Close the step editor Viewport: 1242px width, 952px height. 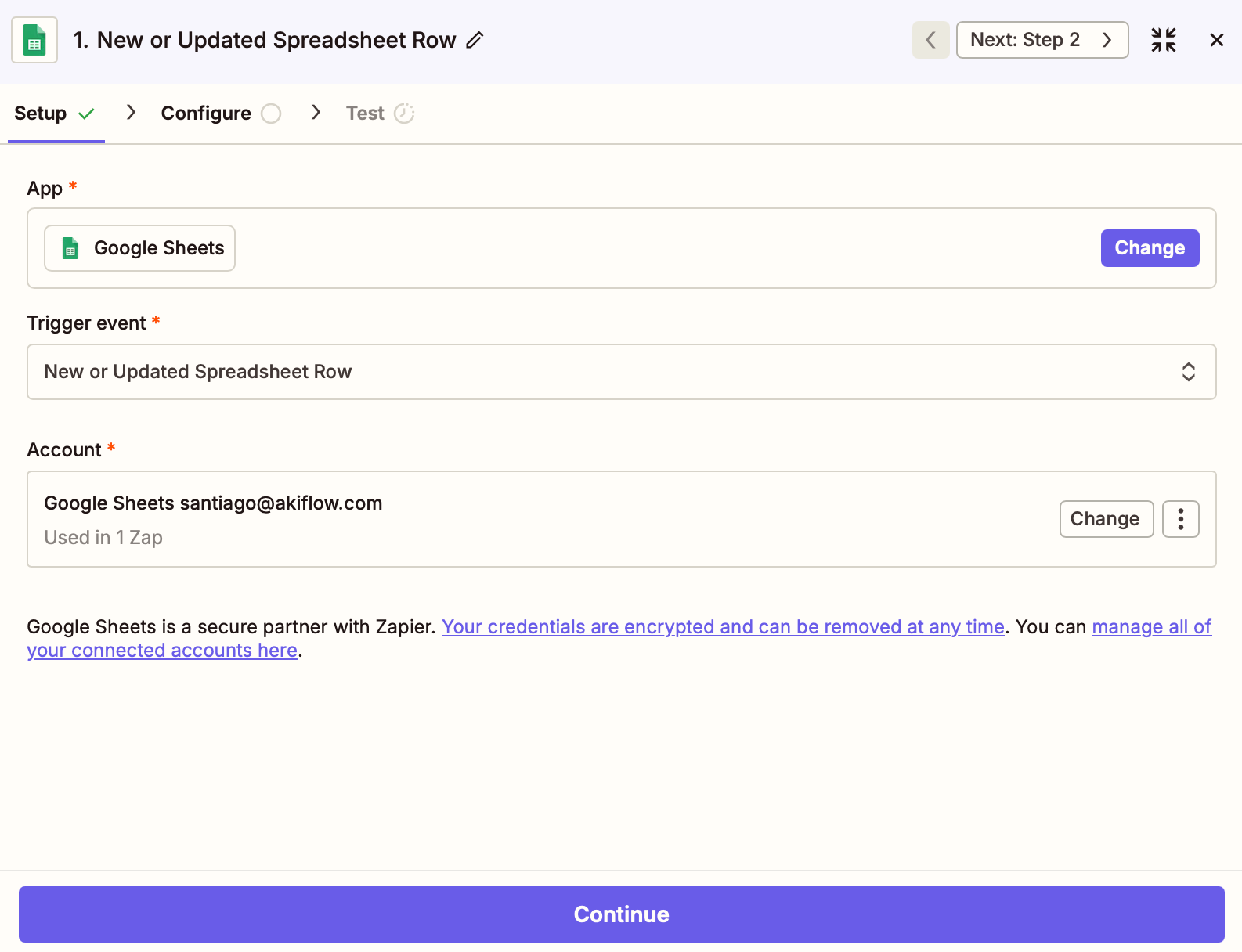pyautogui.click(x=1216, y=40)
